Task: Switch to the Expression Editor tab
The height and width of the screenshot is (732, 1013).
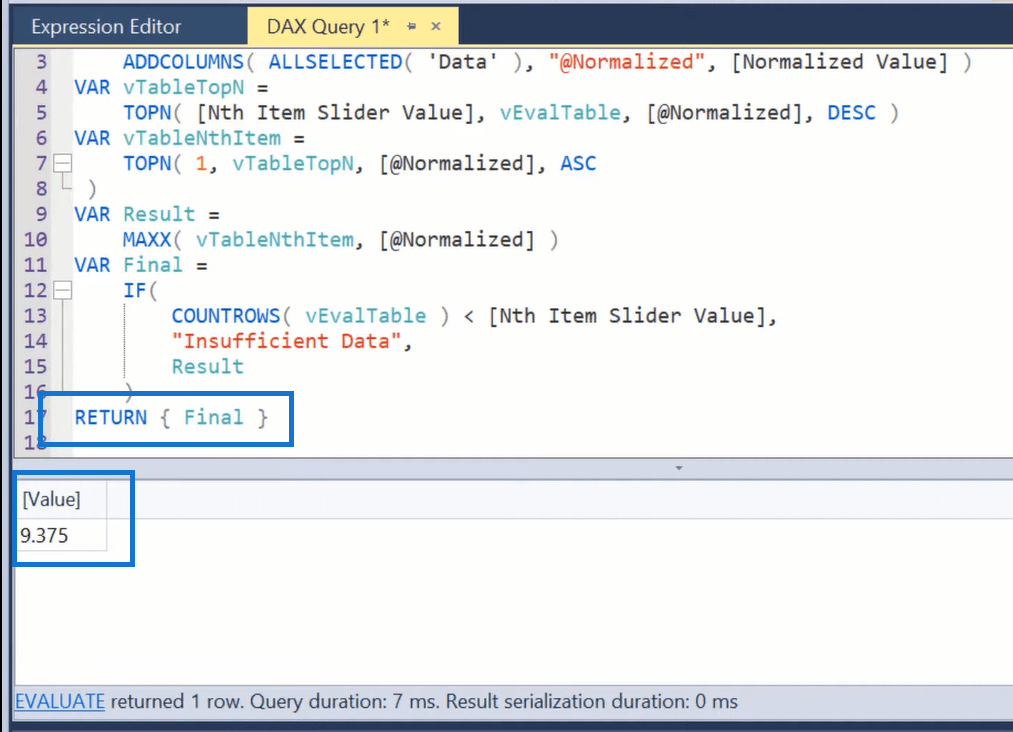Action: point(120,27)
